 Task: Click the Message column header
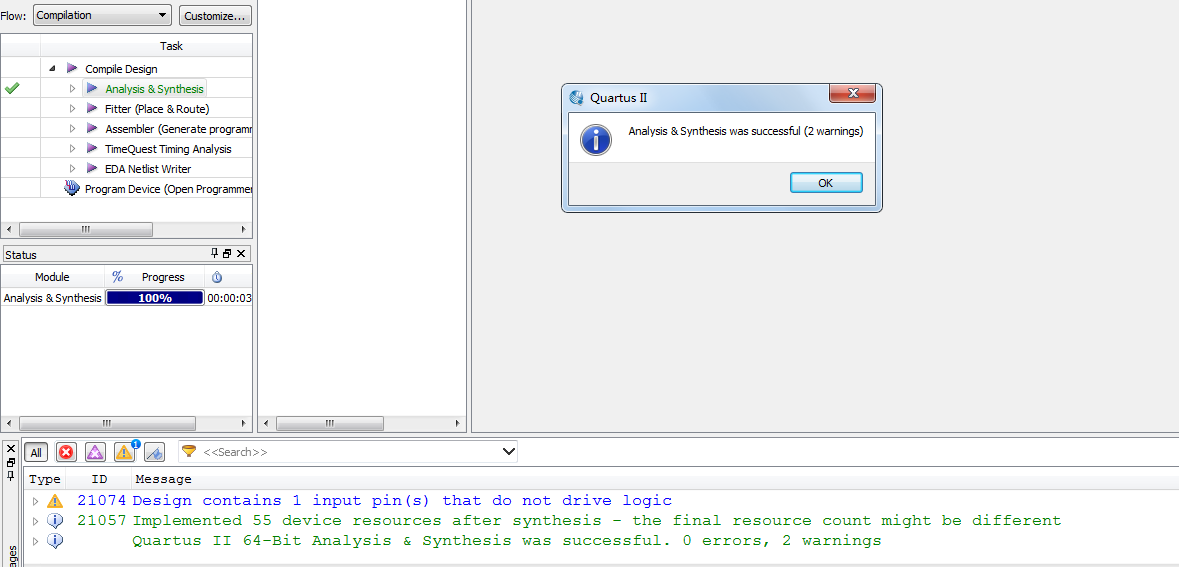(x=163, y=479)
